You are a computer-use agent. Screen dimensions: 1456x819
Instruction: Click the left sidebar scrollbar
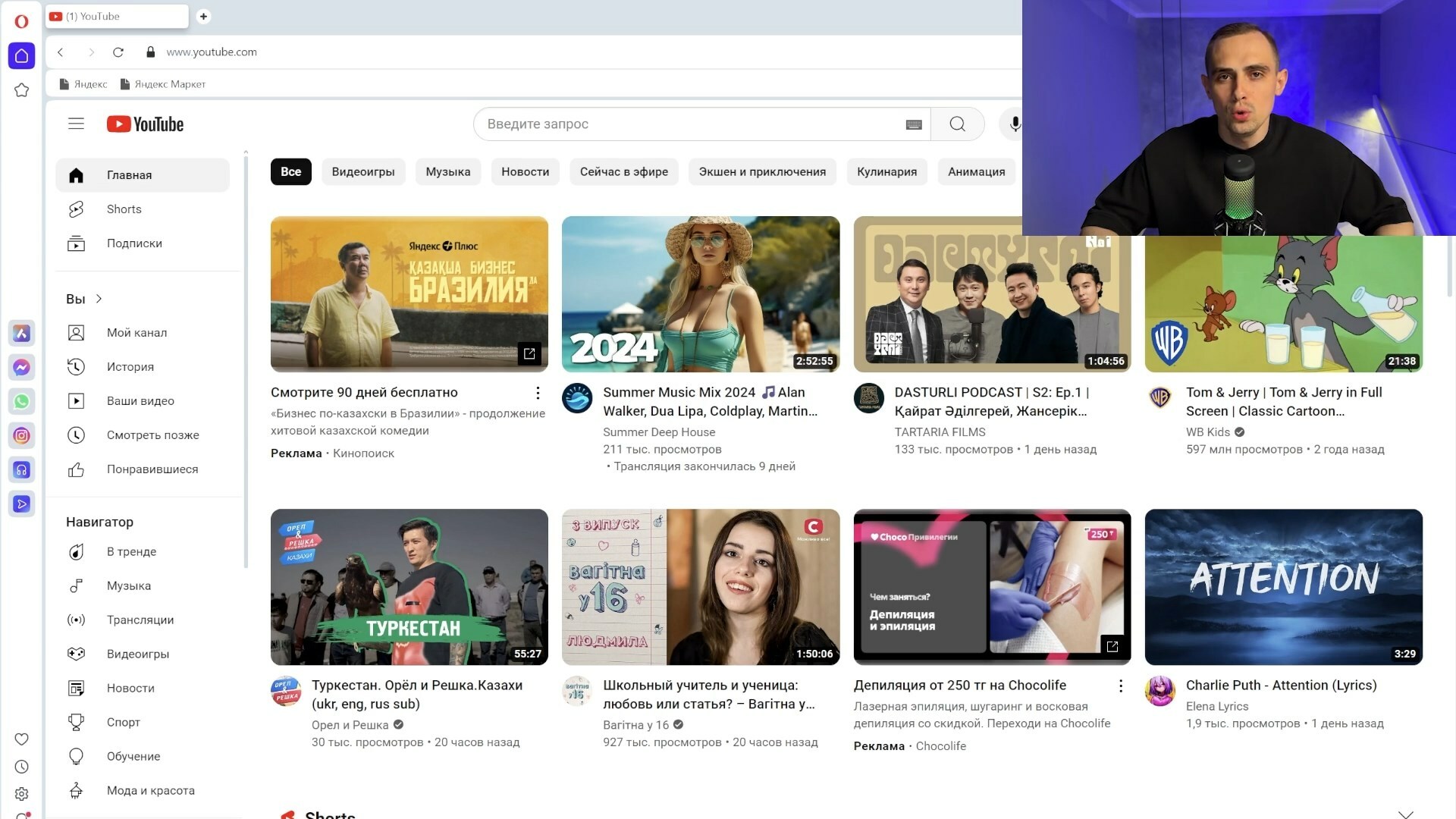[246, 360]
